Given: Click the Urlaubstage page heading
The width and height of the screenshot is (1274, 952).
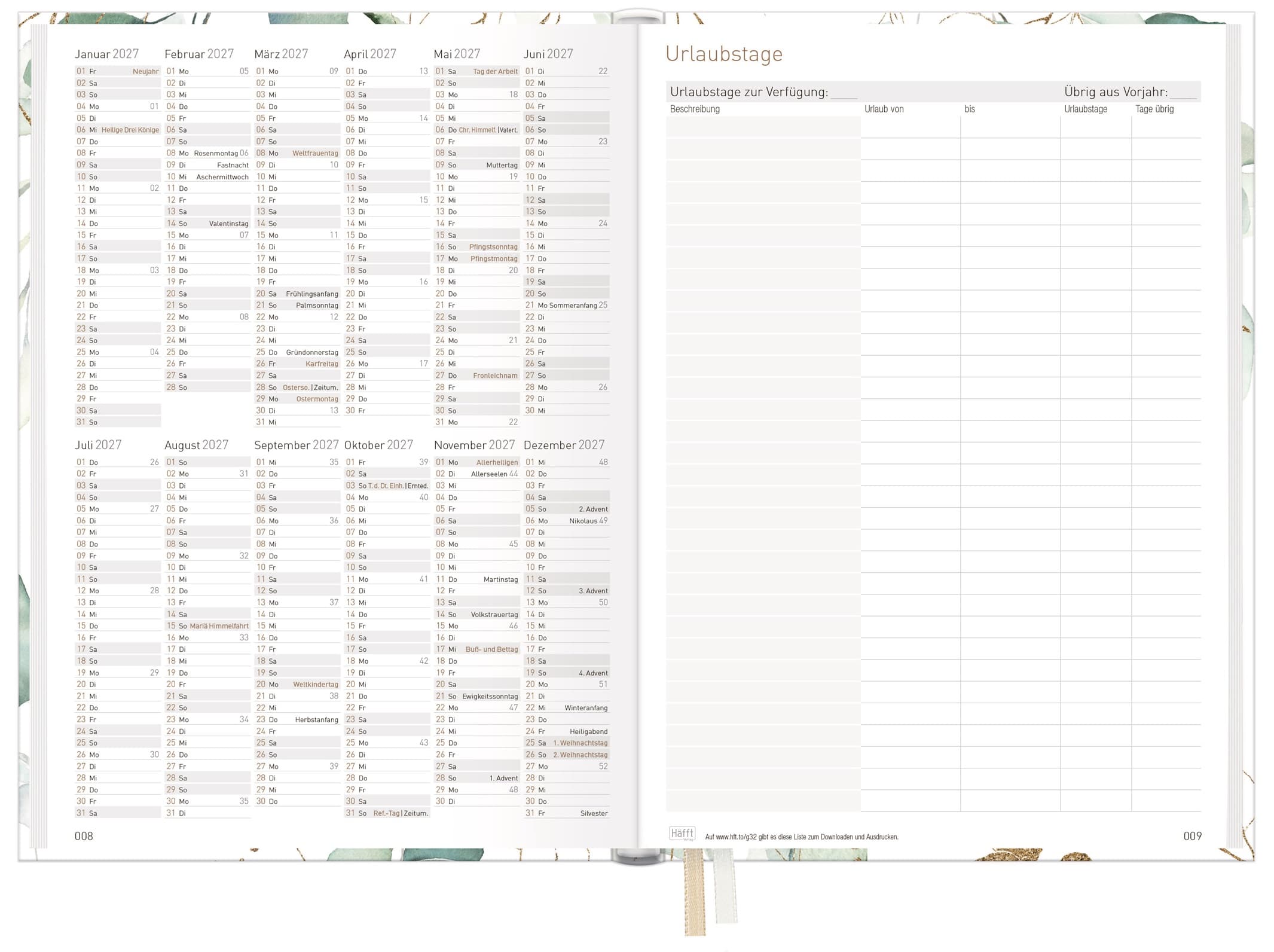Looking at the screenshot, I should 723,54.
